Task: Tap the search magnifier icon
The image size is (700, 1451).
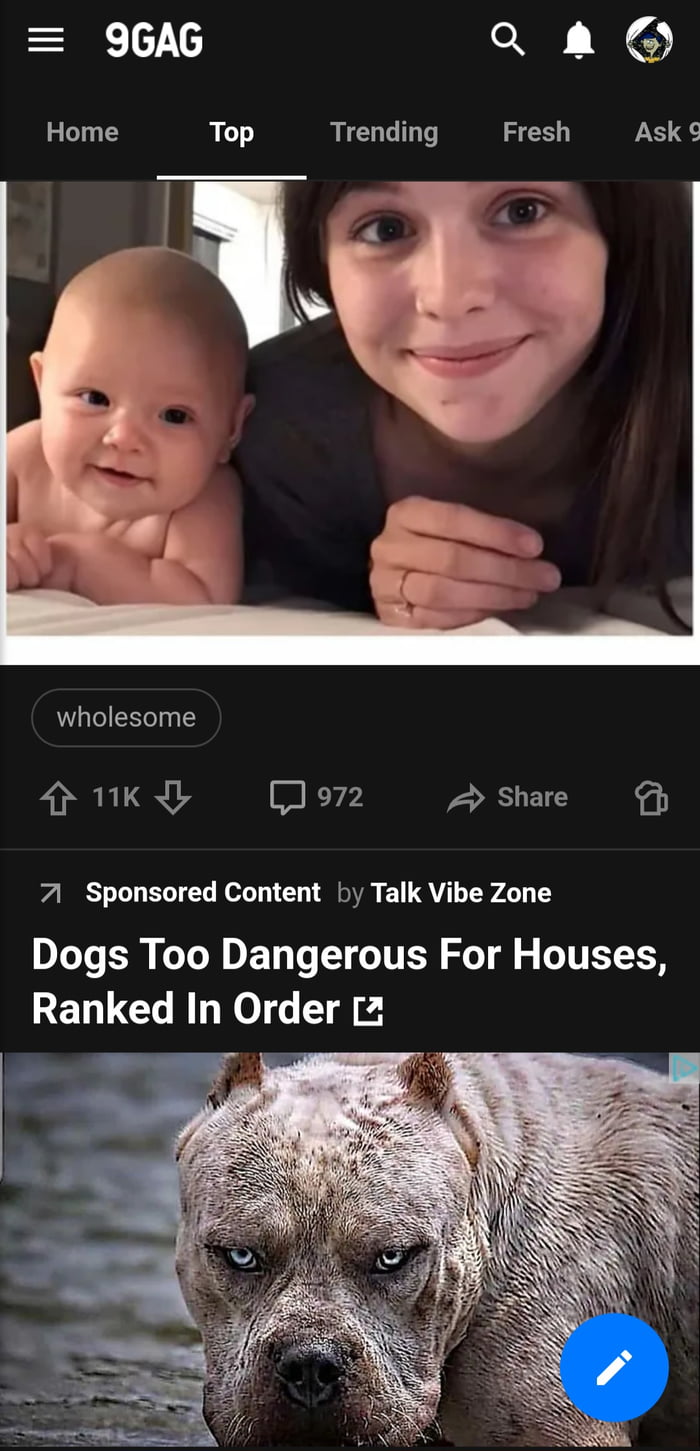Action: click(508, 40)
